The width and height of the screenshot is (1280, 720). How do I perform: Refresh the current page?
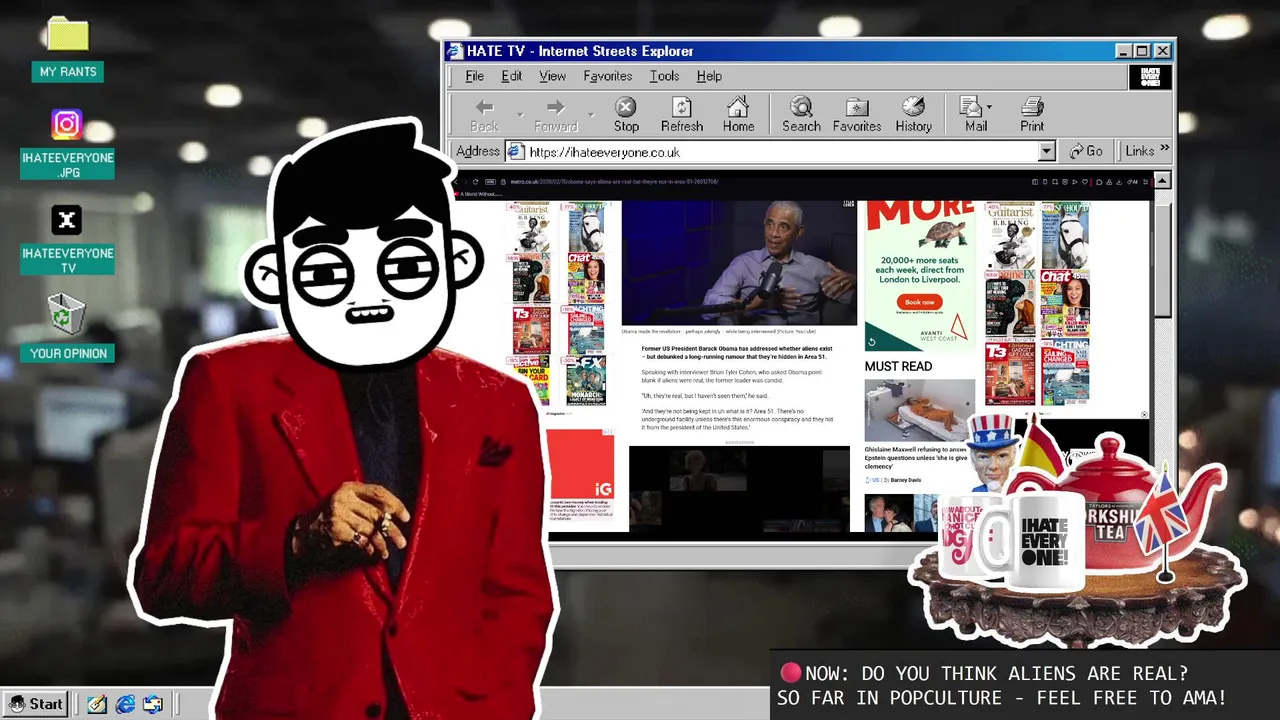682,115
